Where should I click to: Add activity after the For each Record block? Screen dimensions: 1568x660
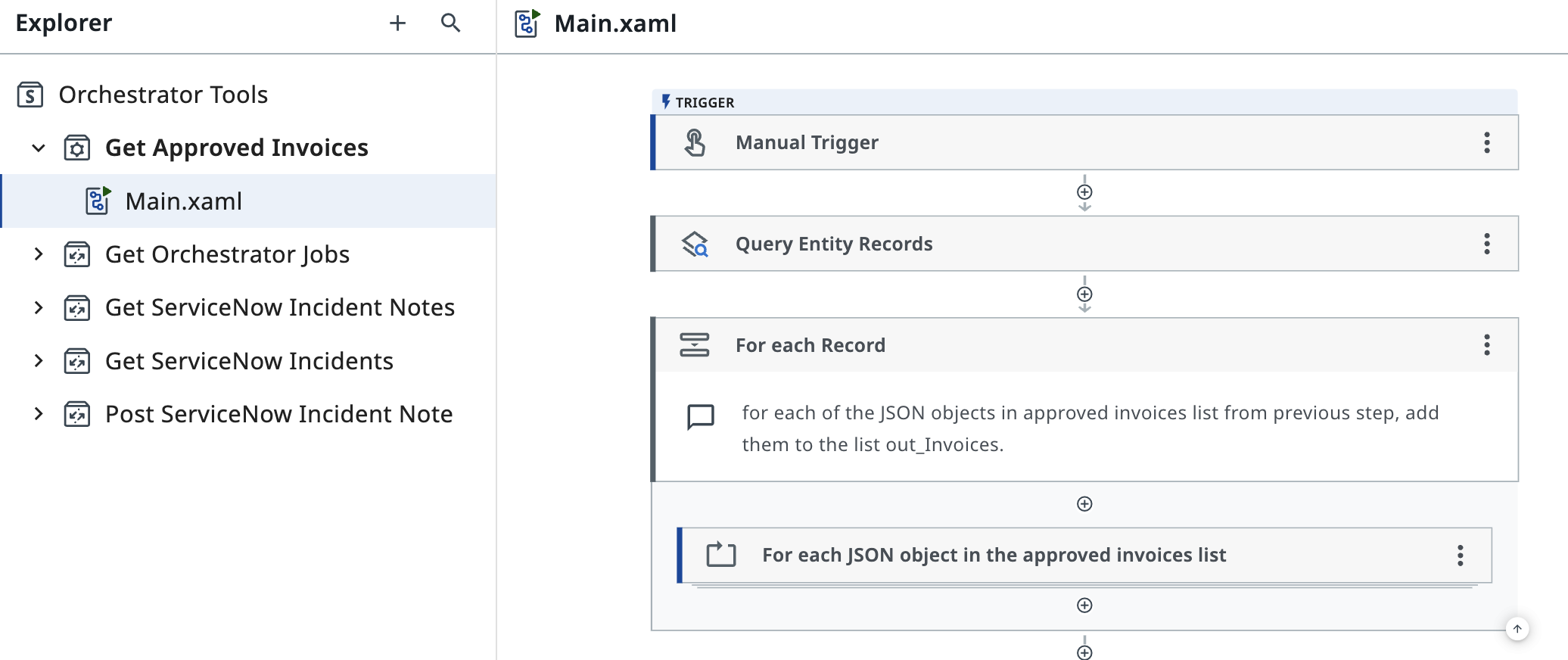1084,652
